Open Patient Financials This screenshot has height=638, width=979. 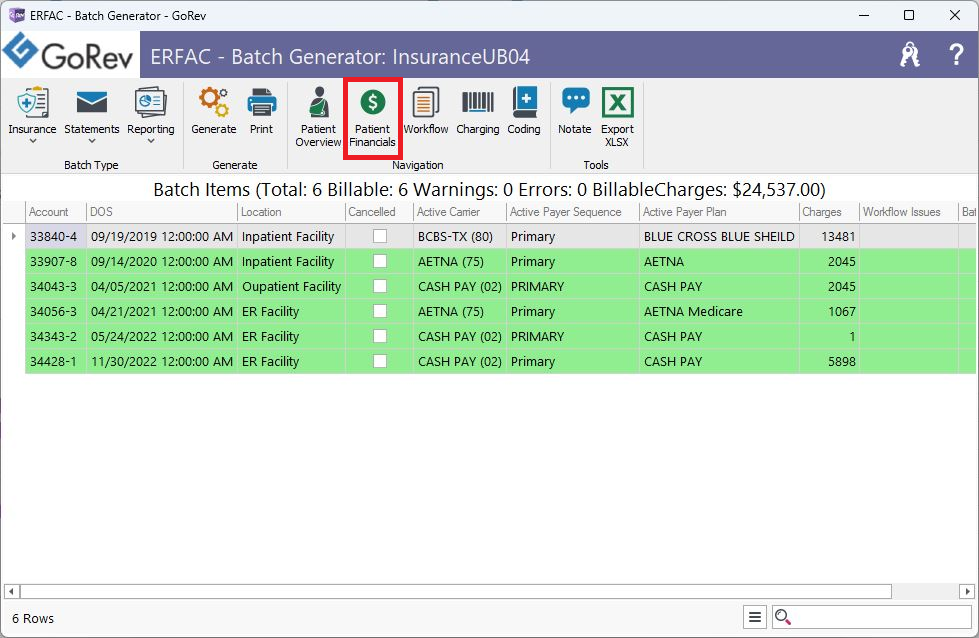click(x=372, y=117)
